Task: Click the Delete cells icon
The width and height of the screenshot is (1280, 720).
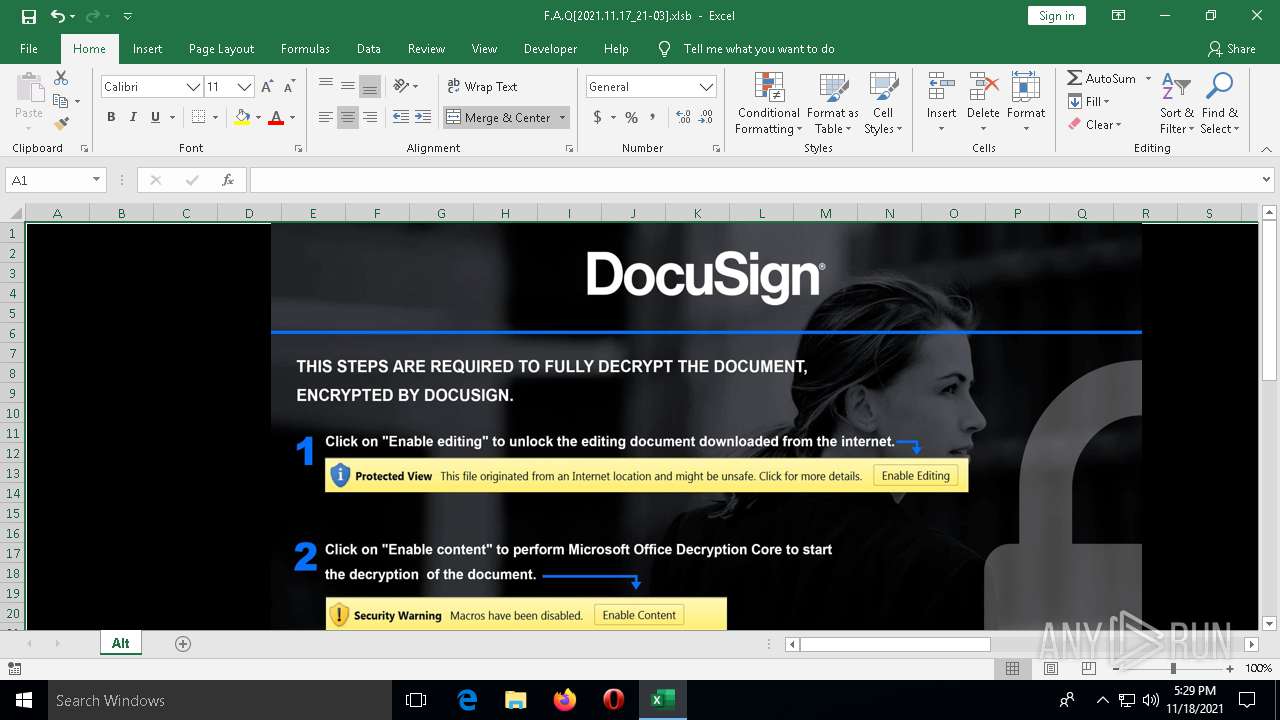Action: [983, 87]
